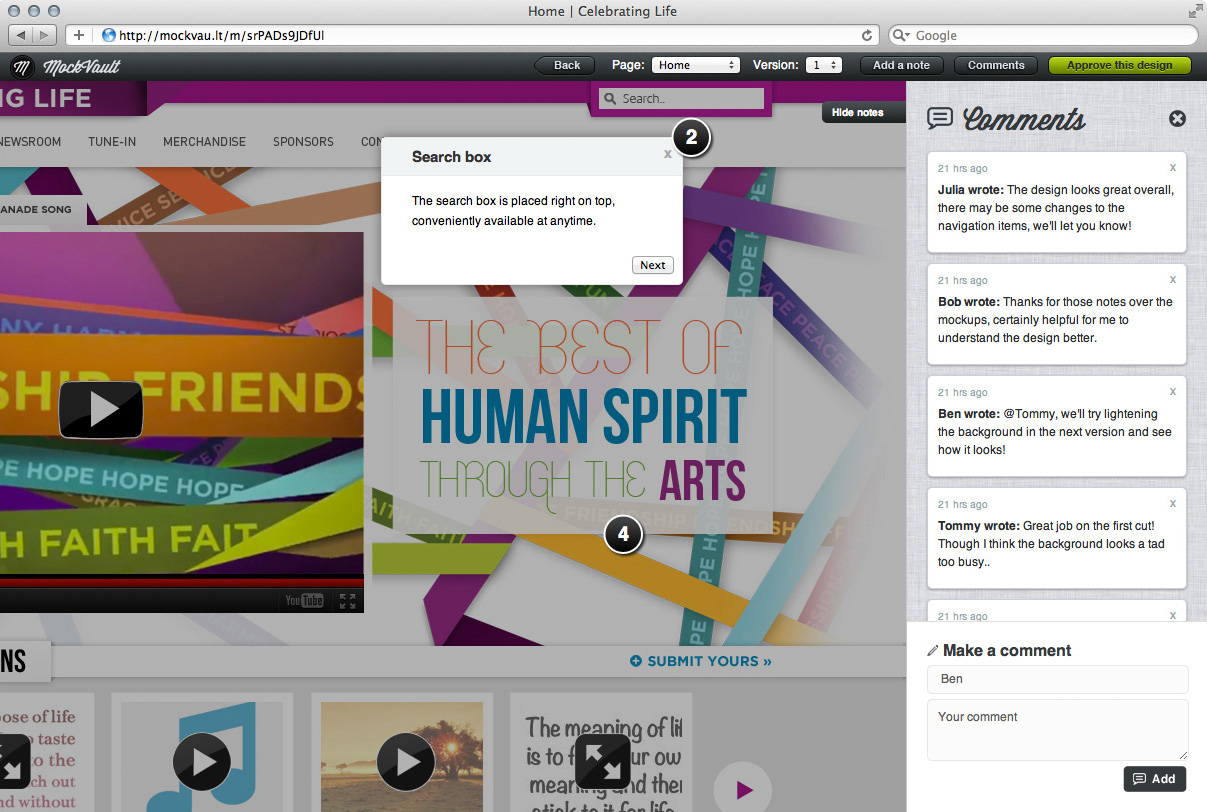Delete Tommy's comment with its x
Viewport: 1207px width, 812px height.
pos(1173,503)
